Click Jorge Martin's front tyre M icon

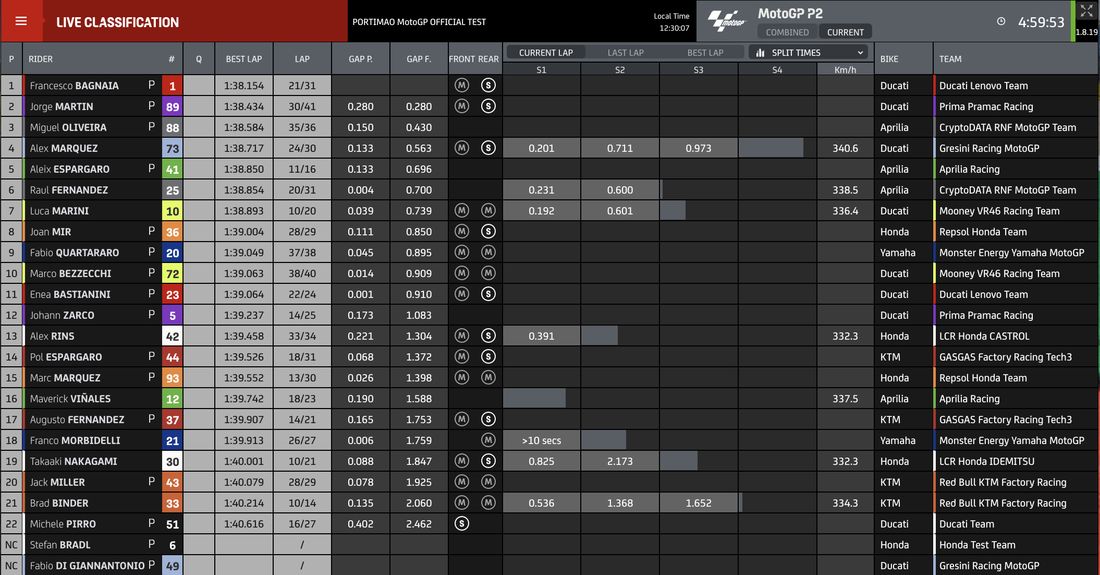coord(462,106)
